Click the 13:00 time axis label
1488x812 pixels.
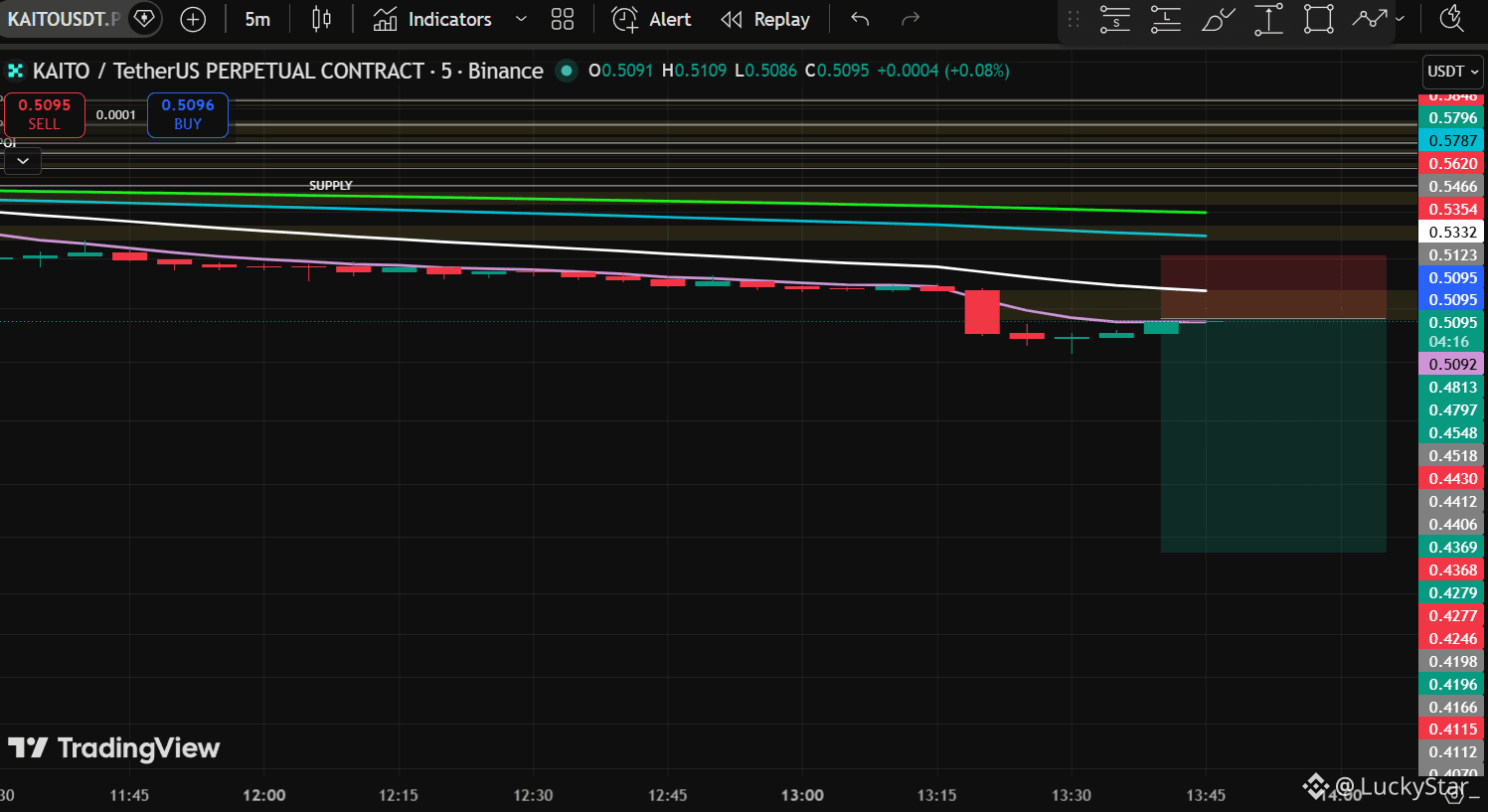click(x=802, y=795)
